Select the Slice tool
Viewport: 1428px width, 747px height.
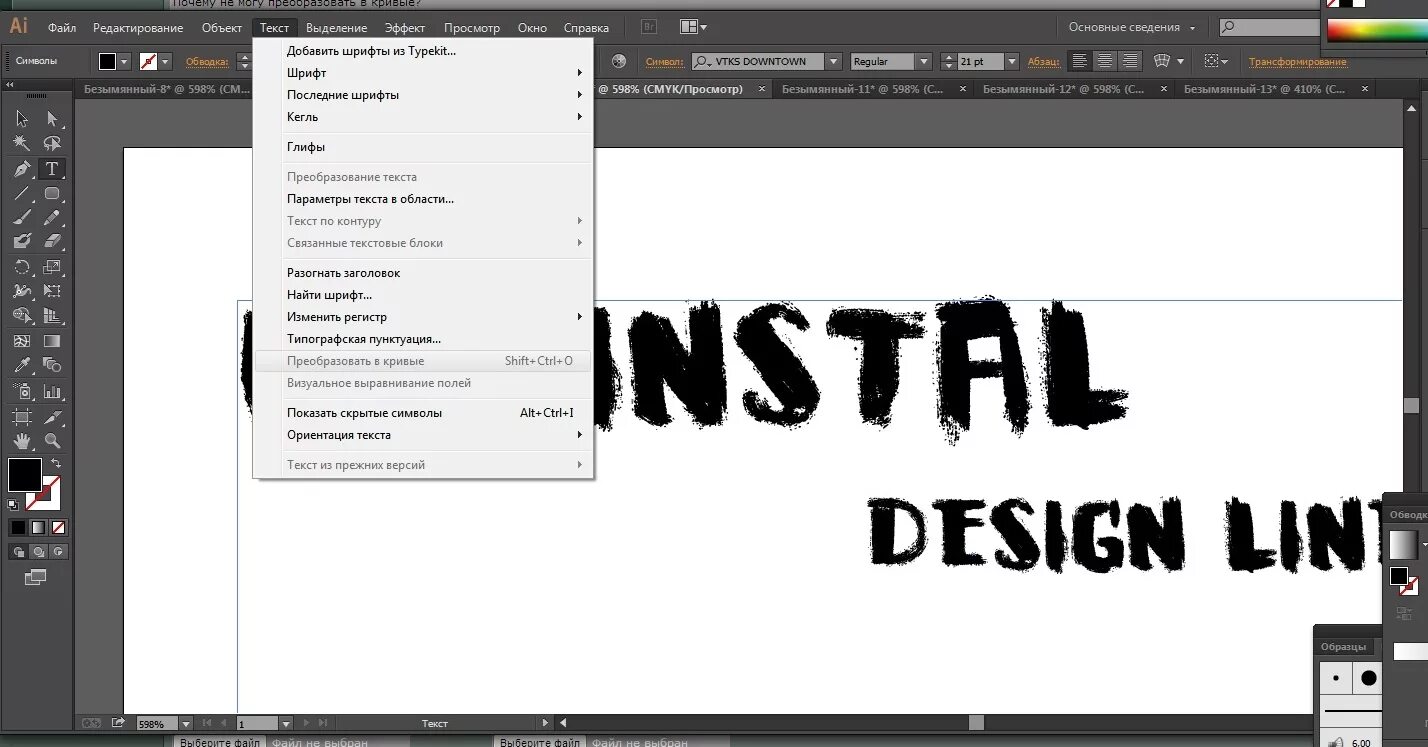click(53, 416)
